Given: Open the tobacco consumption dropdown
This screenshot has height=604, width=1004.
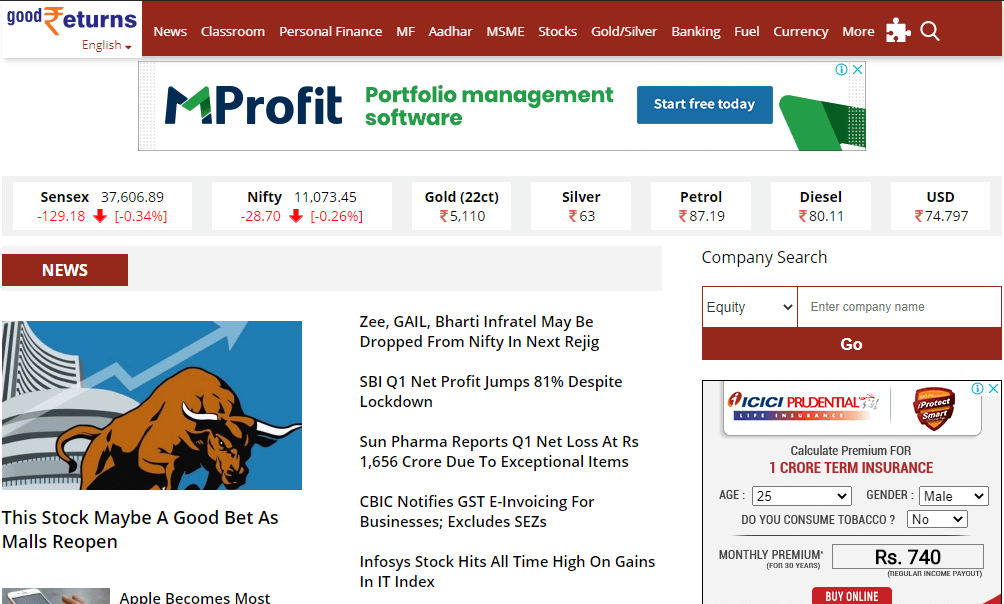Looking at the screenshot, I should 937,519.
